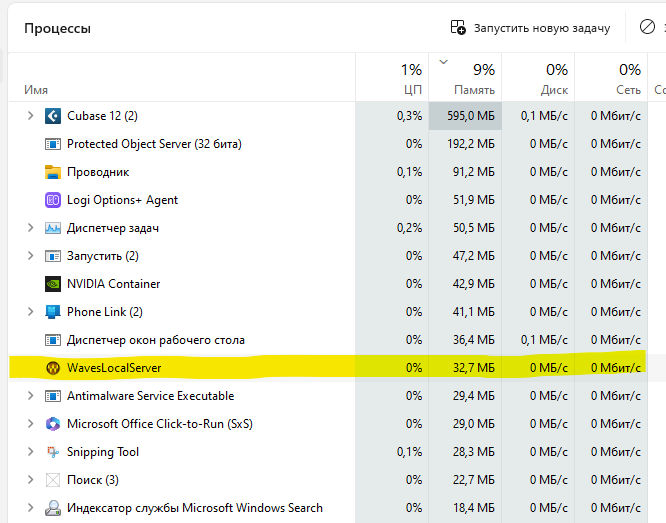This screenshot has width=666, height=523.
Task: Expand the Запустить (2) process group
Action: tap(30, 256)
